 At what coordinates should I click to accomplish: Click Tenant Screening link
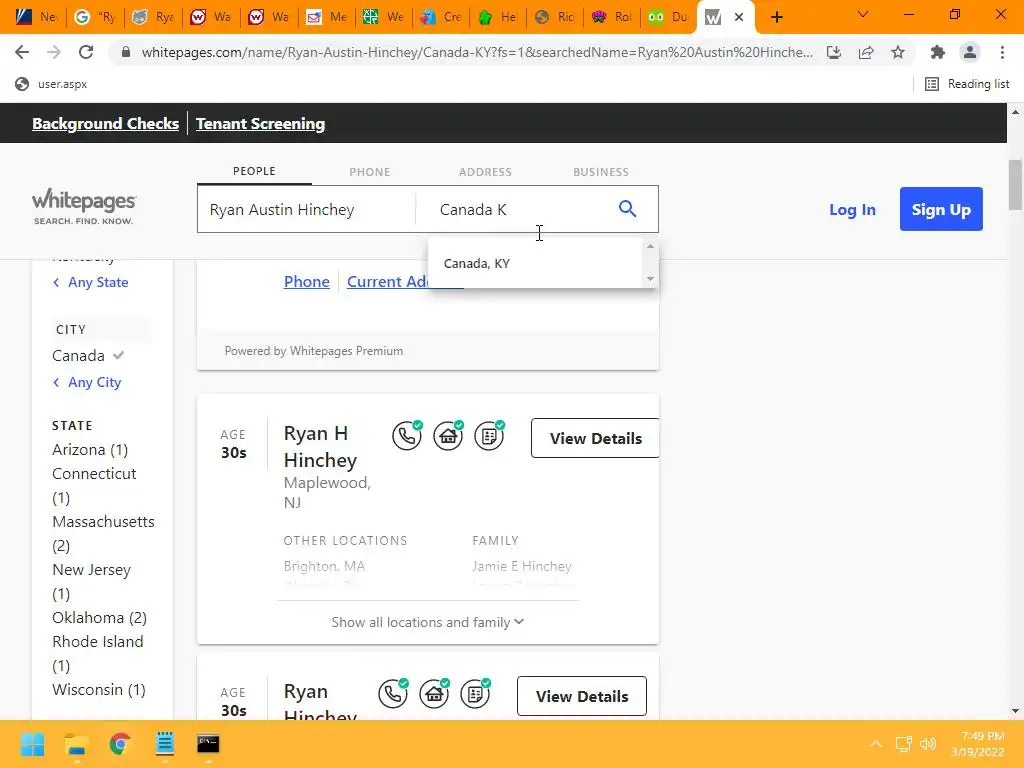pos(261,123)
